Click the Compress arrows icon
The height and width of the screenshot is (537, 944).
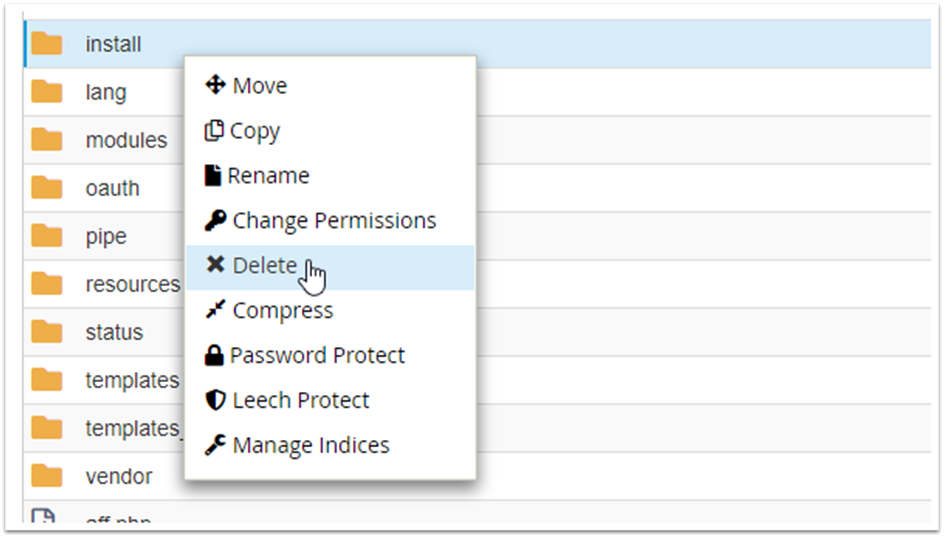tap(215, 310)
